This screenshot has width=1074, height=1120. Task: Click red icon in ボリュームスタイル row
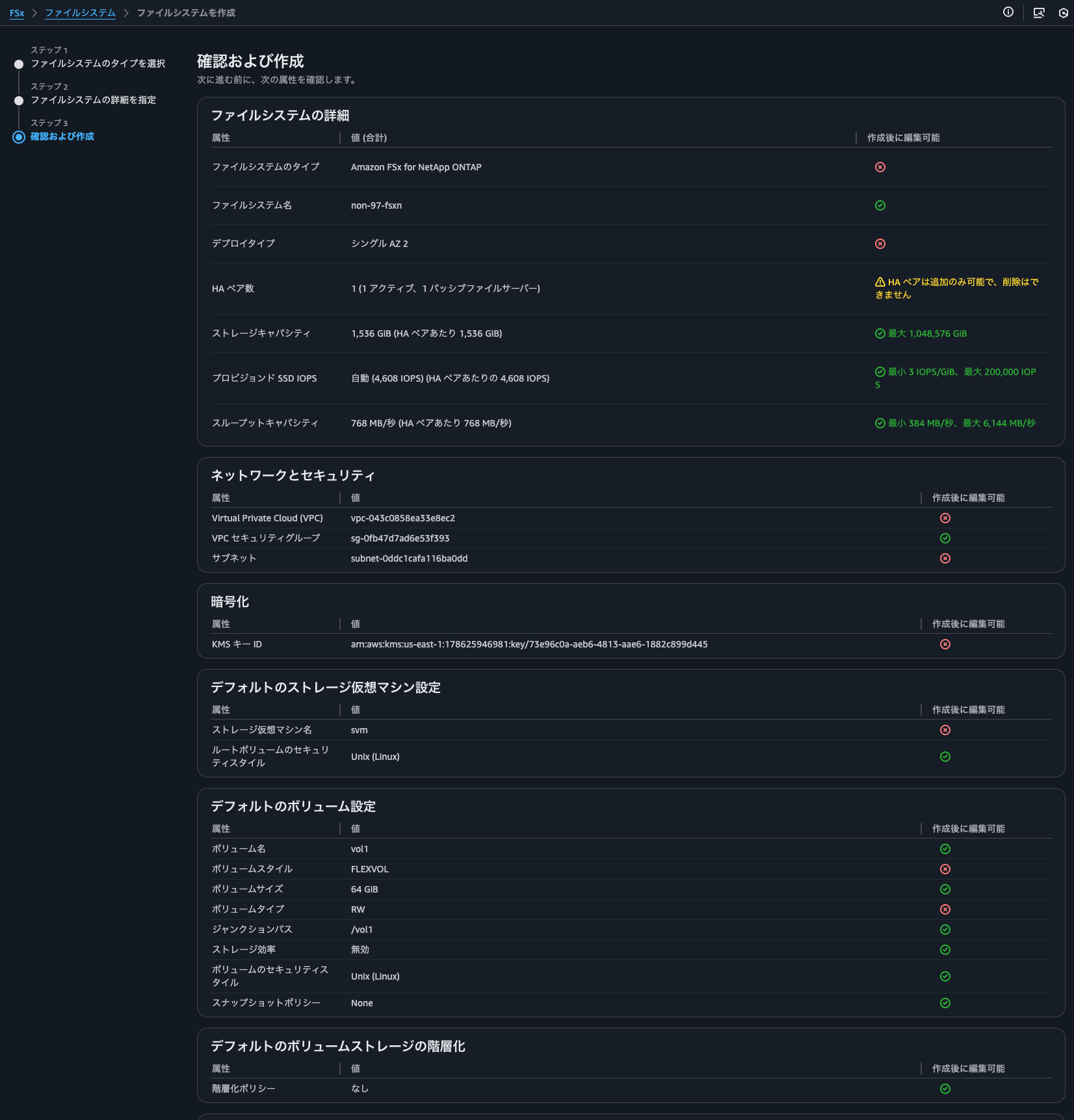click(945, 869)
